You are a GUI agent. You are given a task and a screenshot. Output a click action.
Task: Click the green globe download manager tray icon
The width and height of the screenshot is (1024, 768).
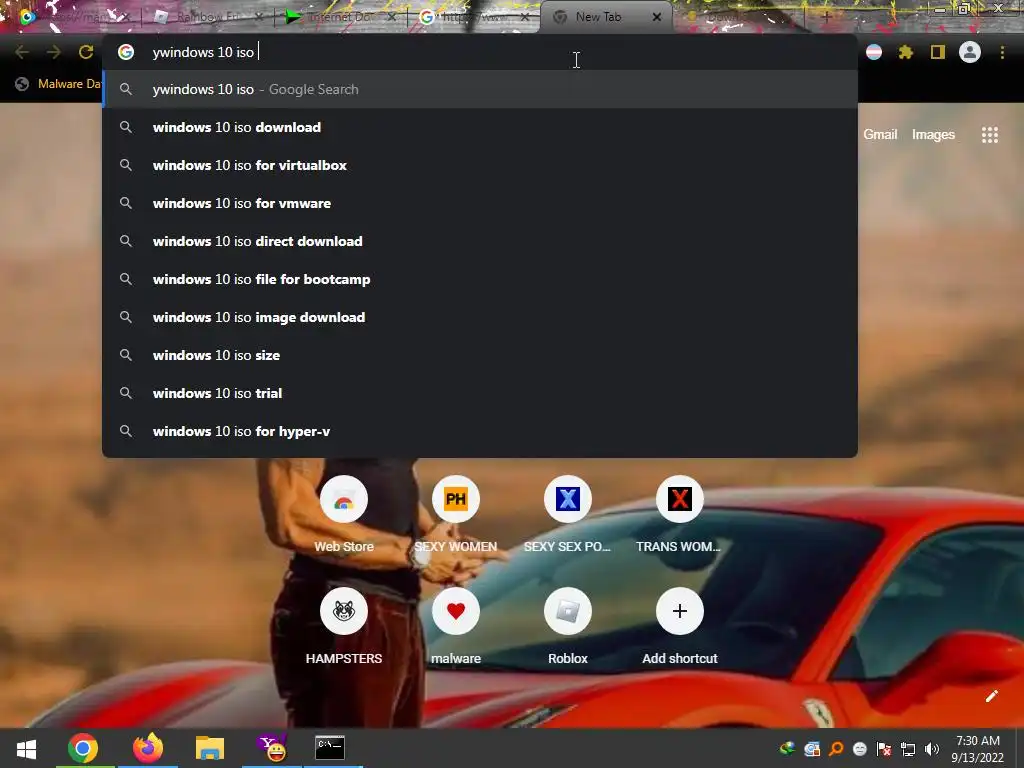point(788,749)
